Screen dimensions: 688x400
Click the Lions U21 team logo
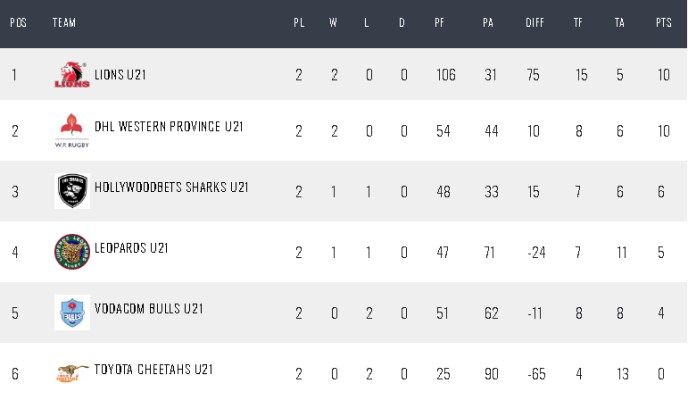(x=71, y=75)
